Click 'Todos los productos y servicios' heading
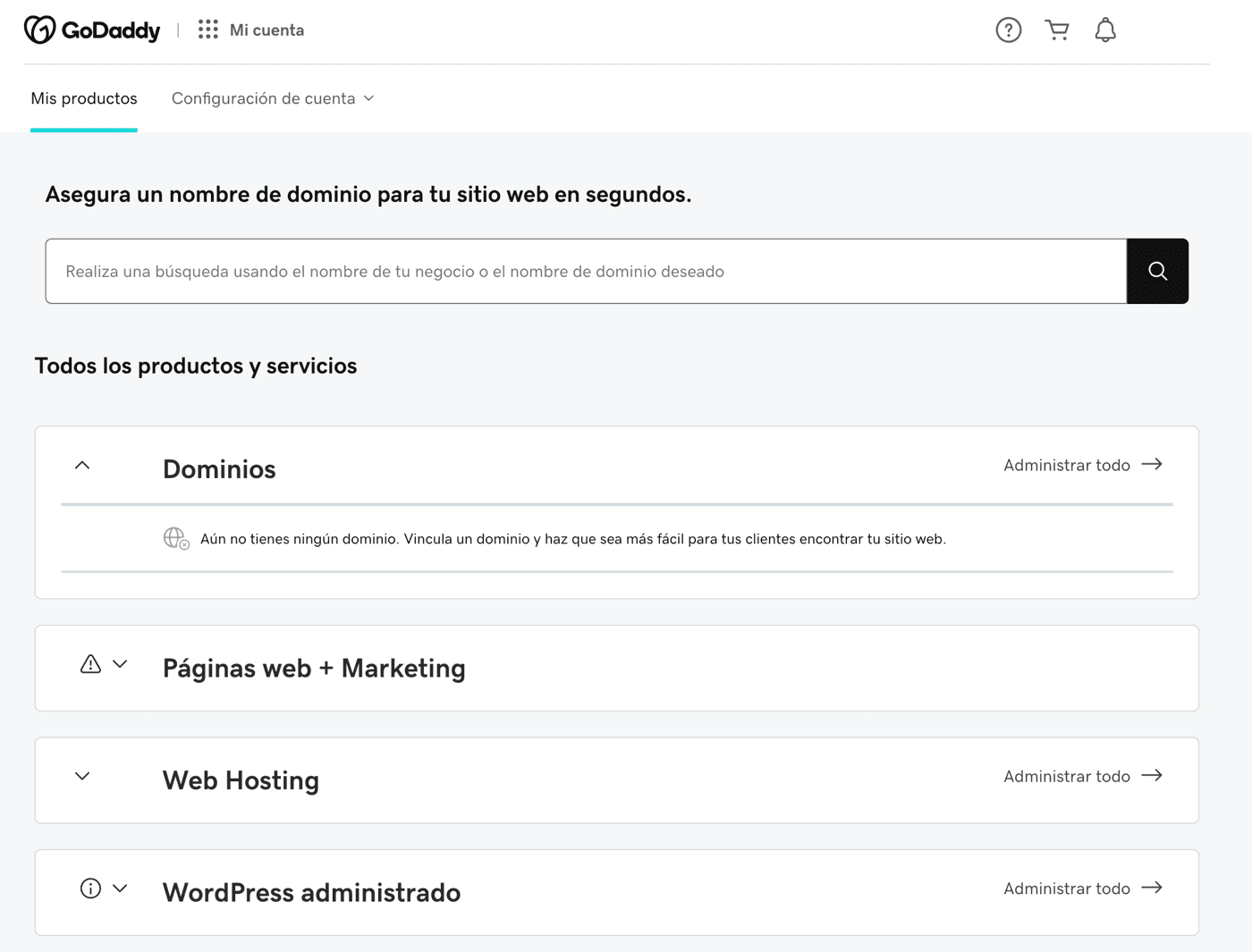The height and width of the screenshot is (952, 1252). tap(196, 366)
